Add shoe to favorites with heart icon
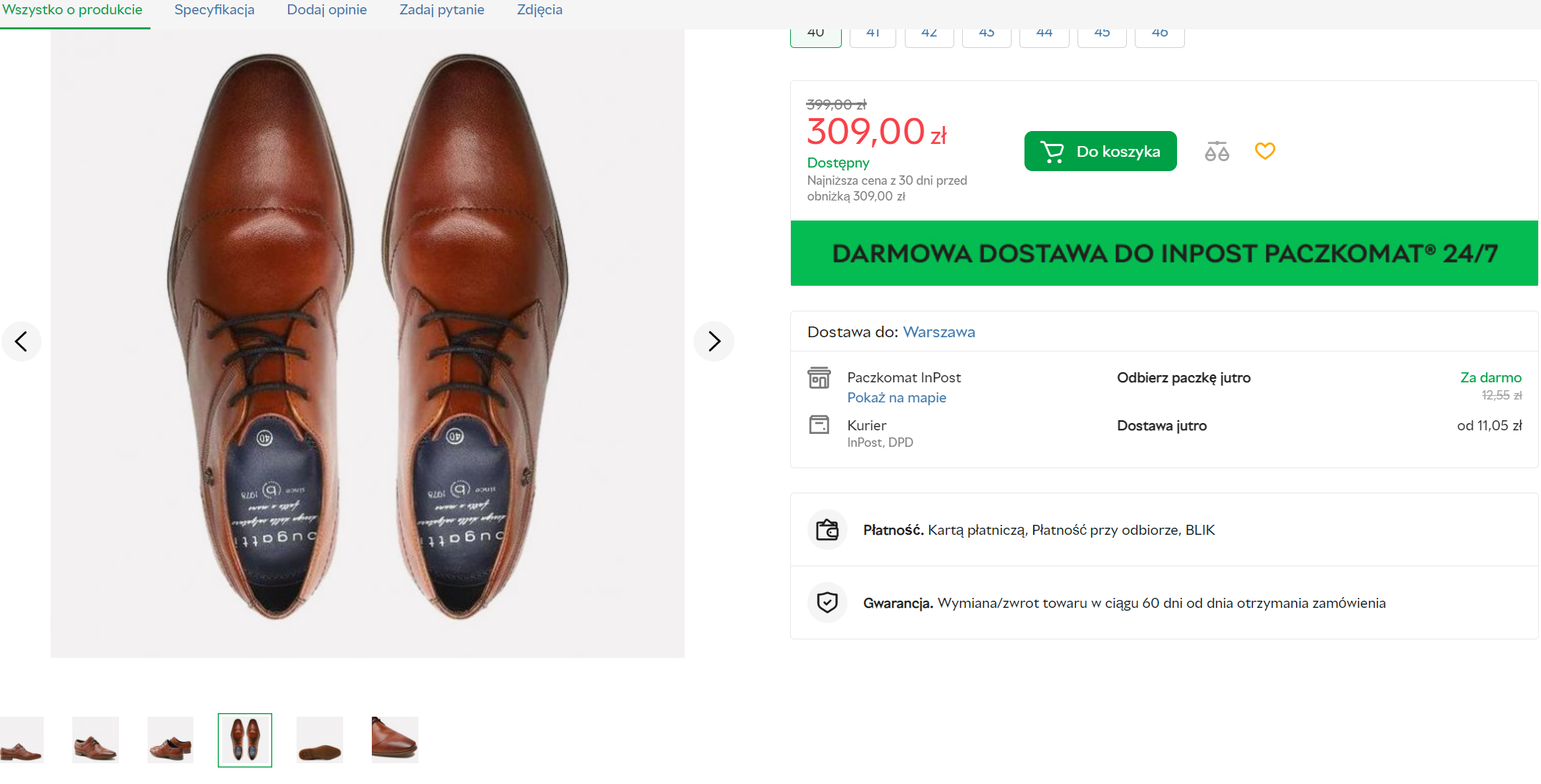This screenshot has height=784, width=1541. (1264, 151)
